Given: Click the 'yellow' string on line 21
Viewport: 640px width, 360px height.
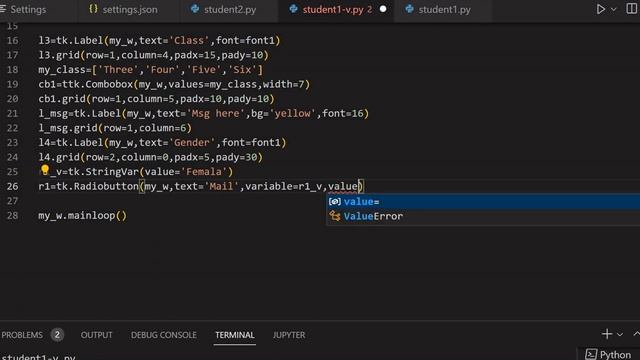Looking at the screenshot, I should pos(292,113).
